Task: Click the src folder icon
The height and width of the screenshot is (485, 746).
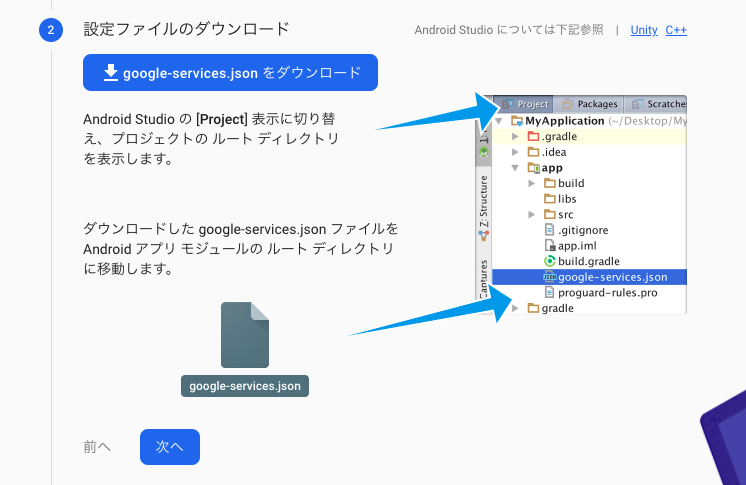Action: pyautogui.click(x=550, y=215)
